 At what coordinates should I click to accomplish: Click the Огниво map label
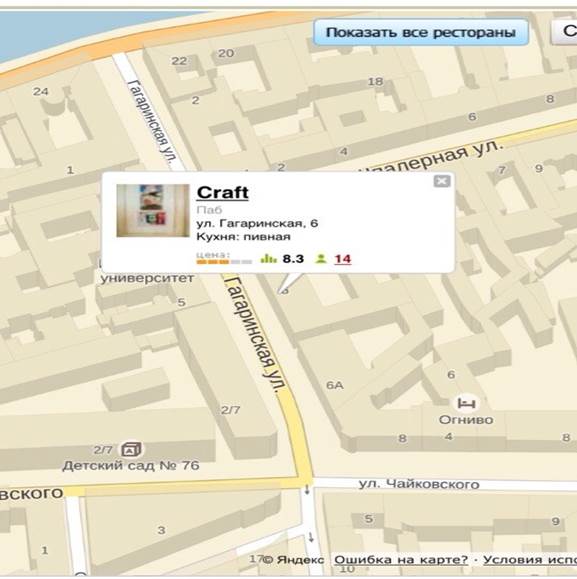(466, 420)
